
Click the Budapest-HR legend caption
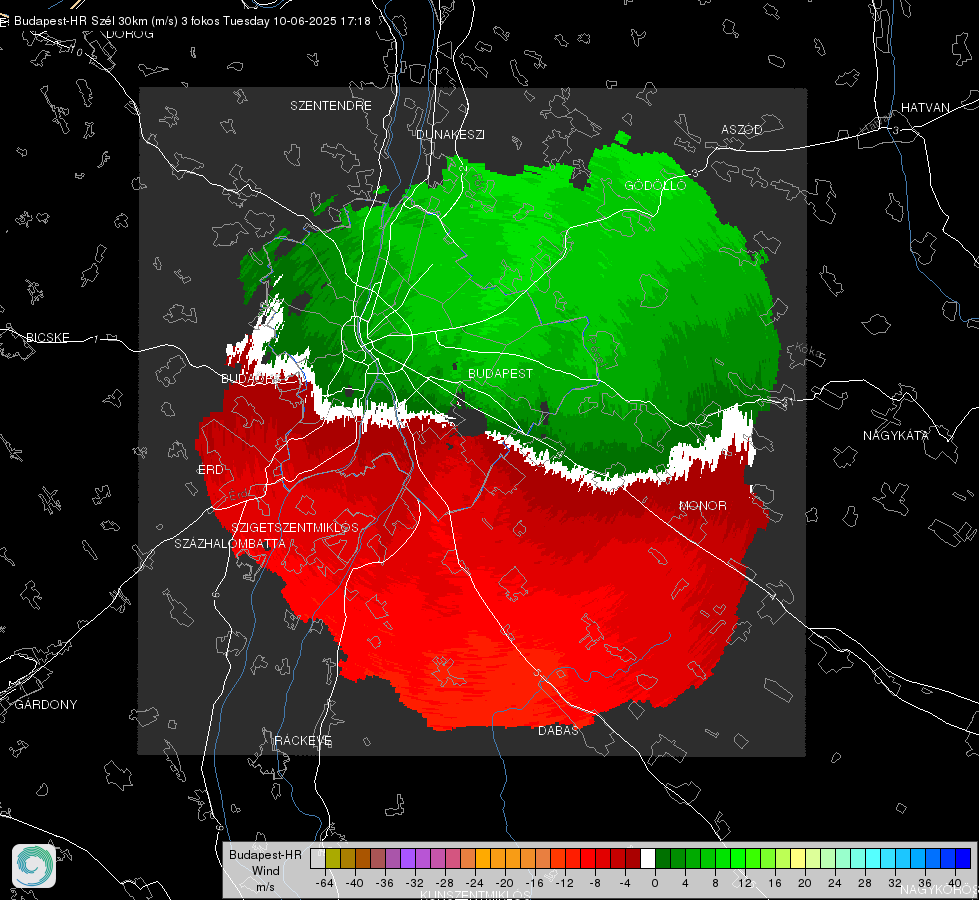(x=265, y=854)
